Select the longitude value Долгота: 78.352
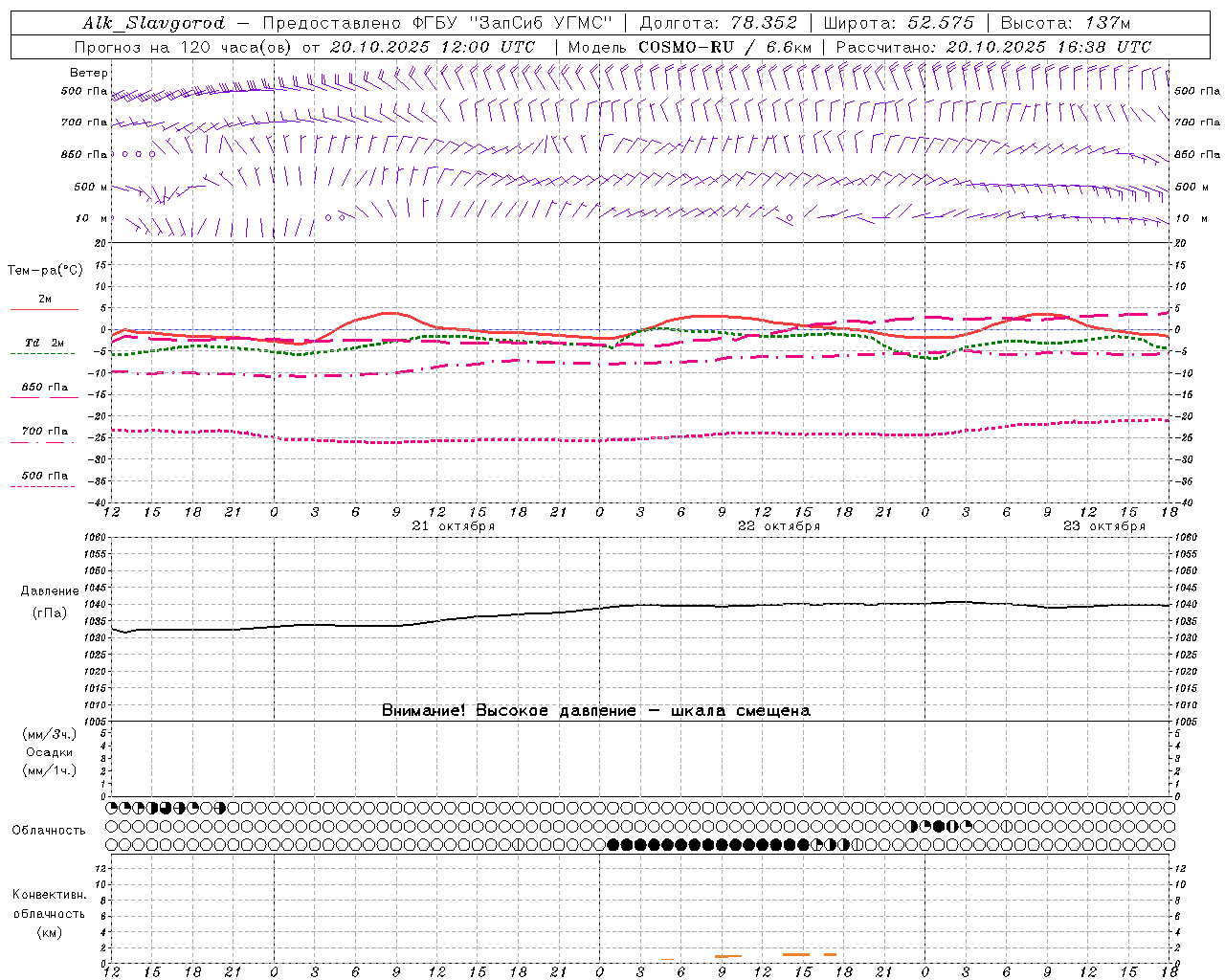Image resolution: width=1225 pixels, height=980 pixels. pos(718,23)
